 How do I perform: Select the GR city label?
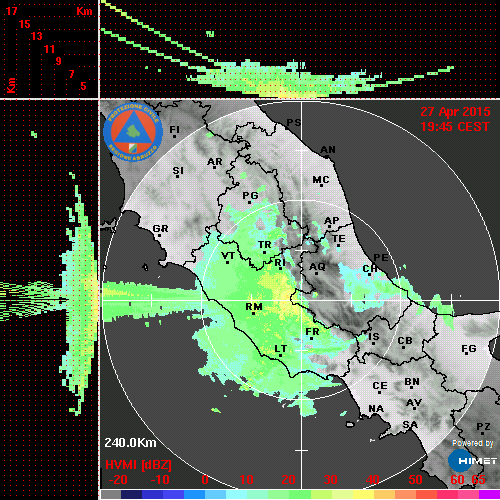[x=160, y=229]
